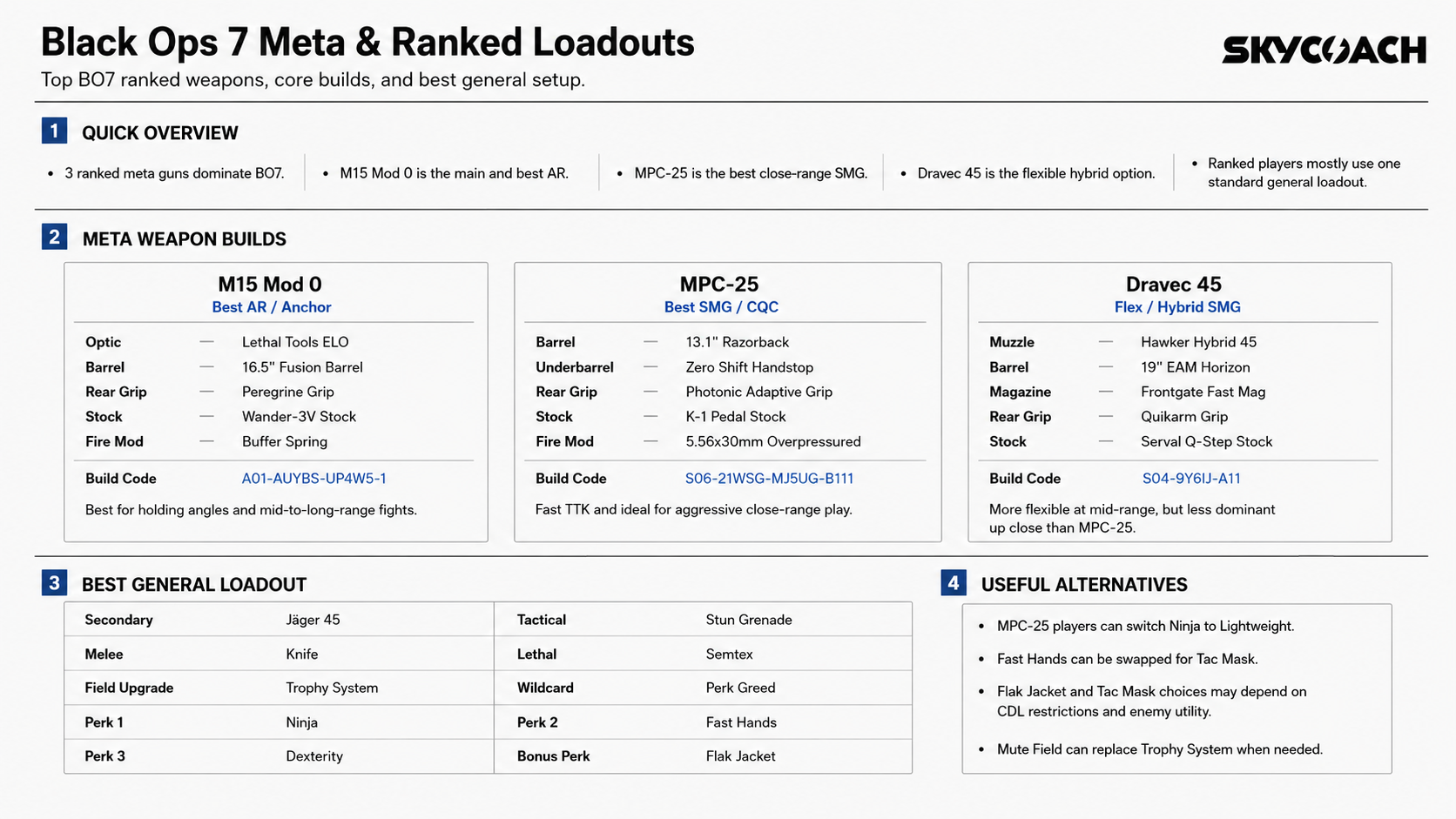Select the 13.1" Razorback barrel value

click(x=738, y=342)
